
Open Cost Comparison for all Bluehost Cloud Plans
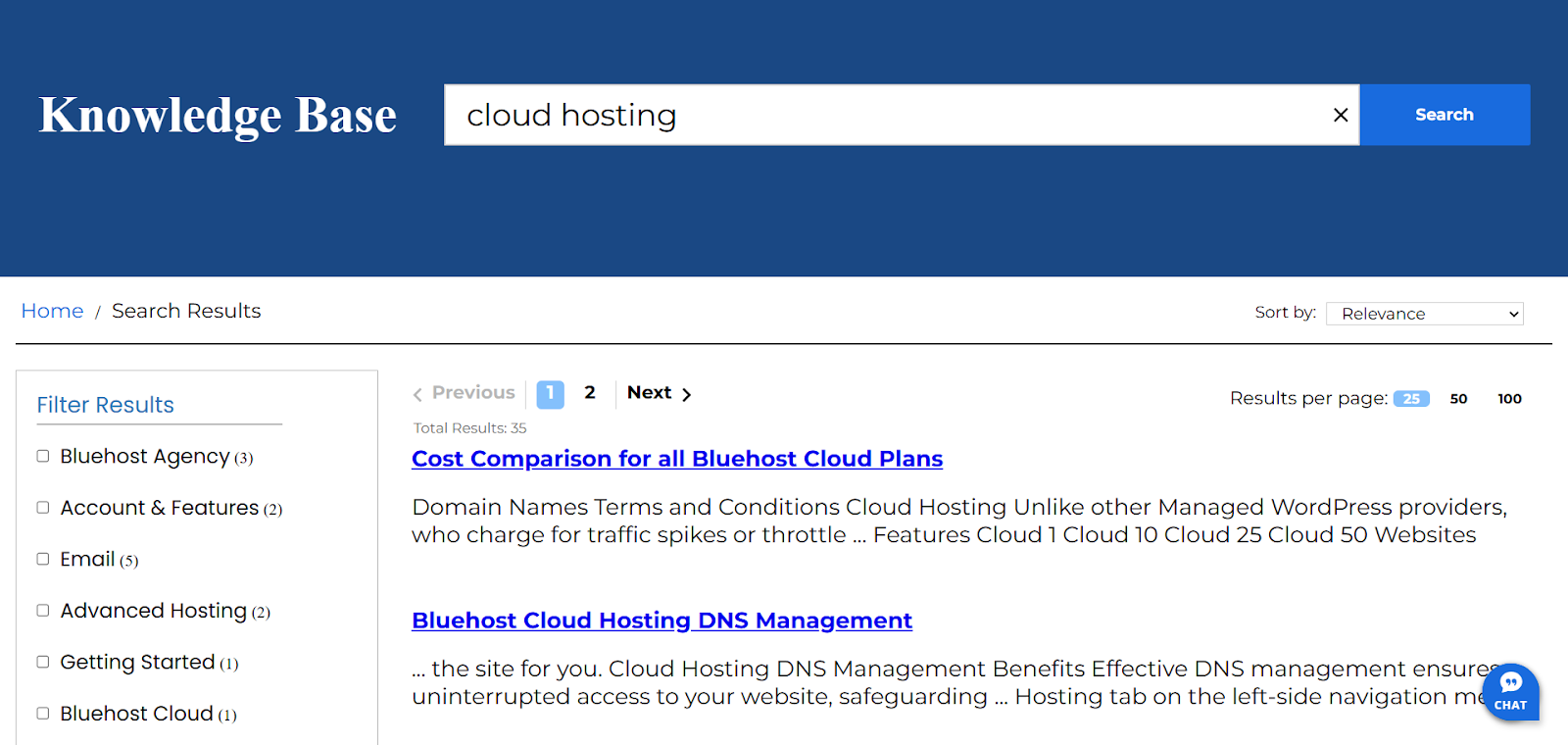[677, 459]
